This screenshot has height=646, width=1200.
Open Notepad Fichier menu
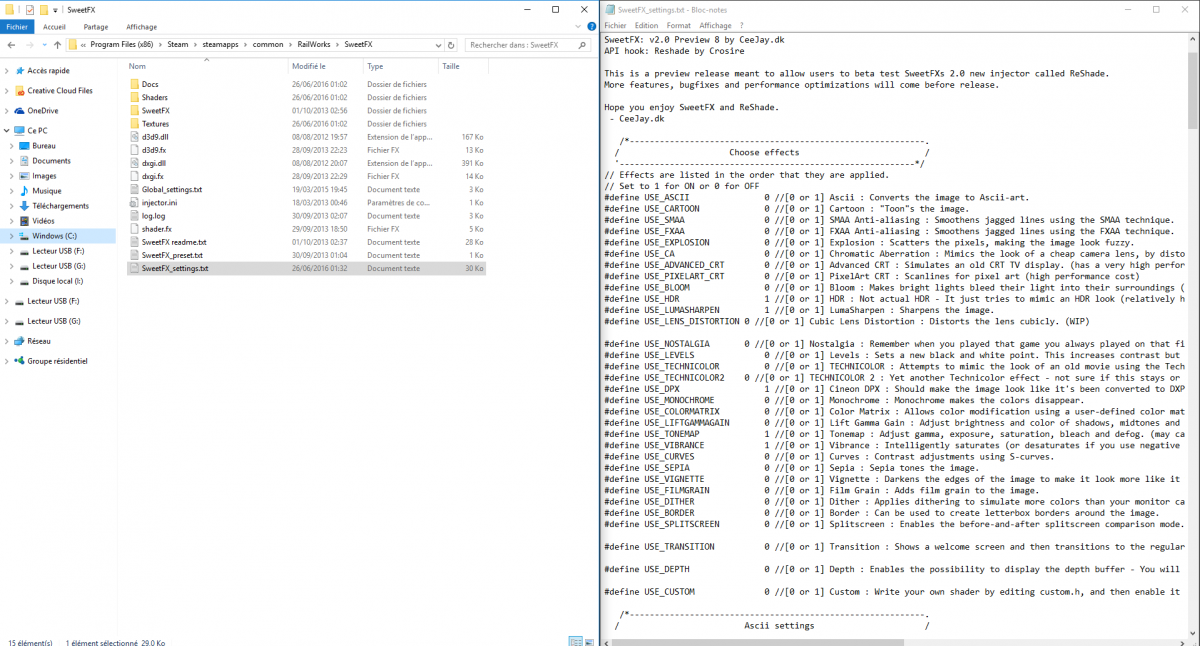click(615, 25)
